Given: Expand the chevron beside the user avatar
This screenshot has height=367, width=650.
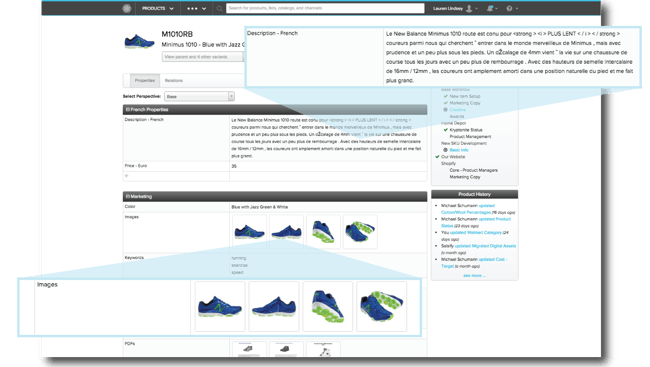Looking at the screenshot, I should [476, 8].
